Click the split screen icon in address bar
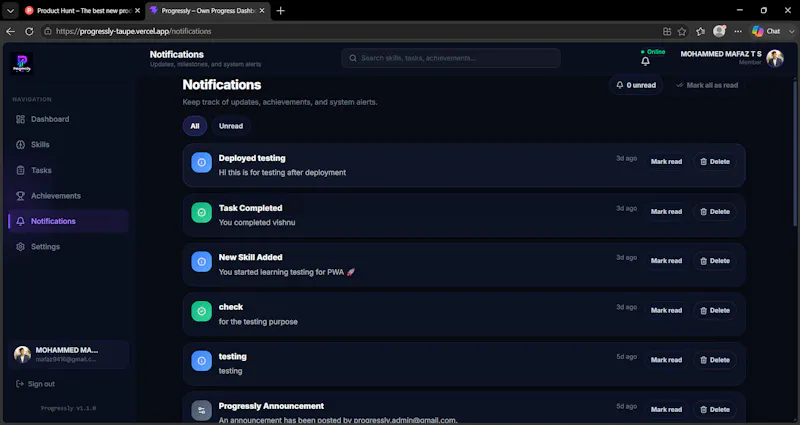 (x=667, y=31)
